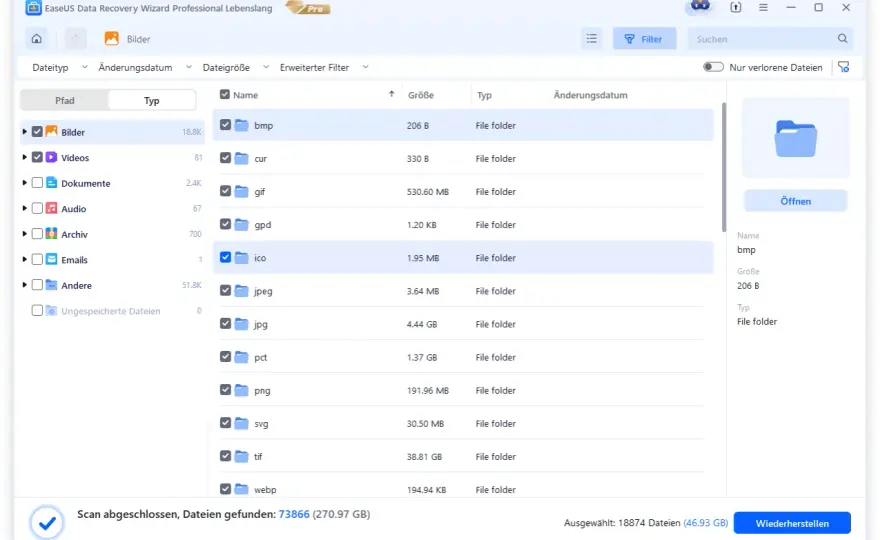Click the Emails category icon
This screenshot has width=880, height=540.
[x=51, y=259]
